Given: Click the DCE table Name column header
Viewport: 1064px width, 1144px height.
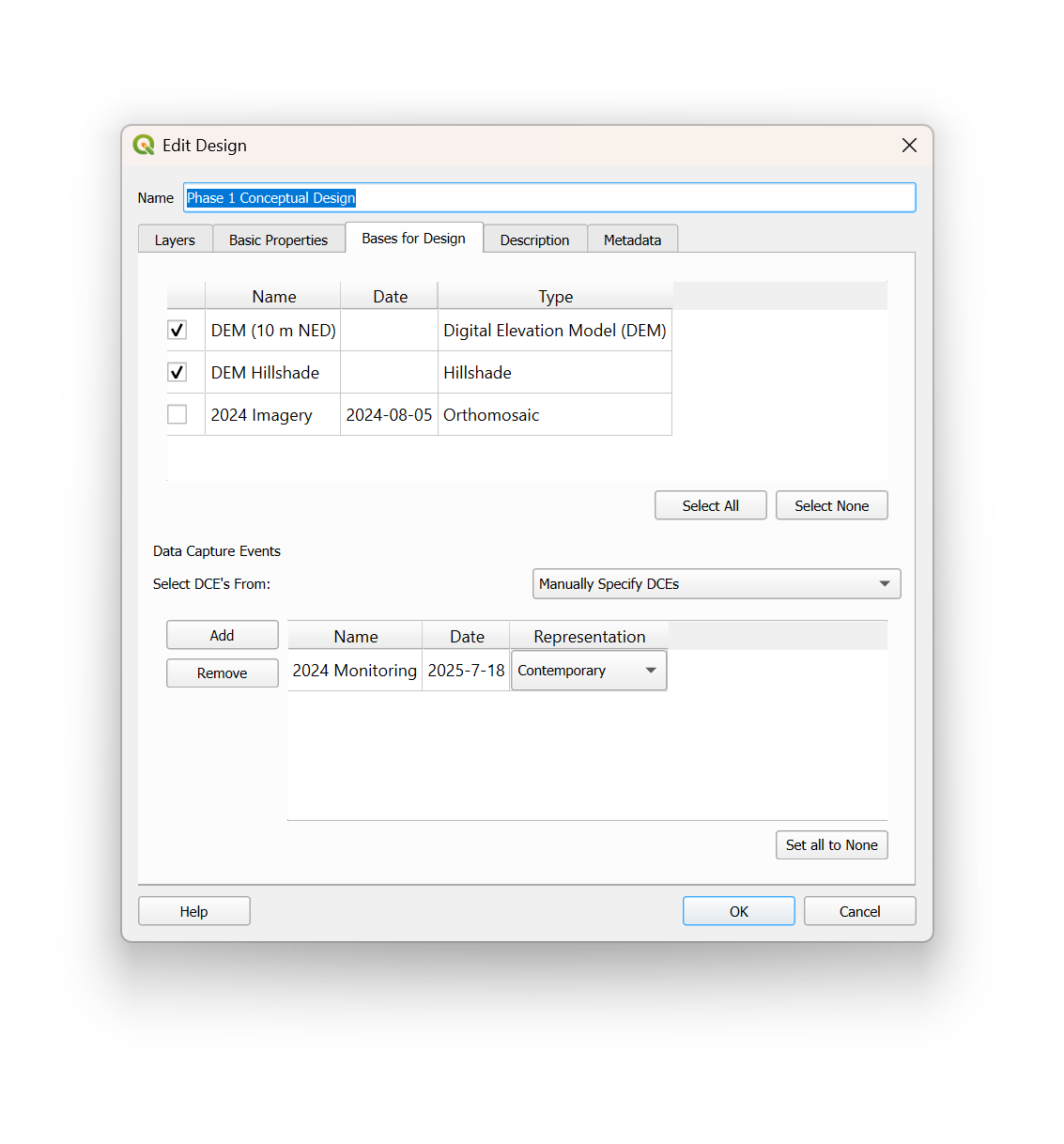Looking at the screenshot, I should point(356,636).
